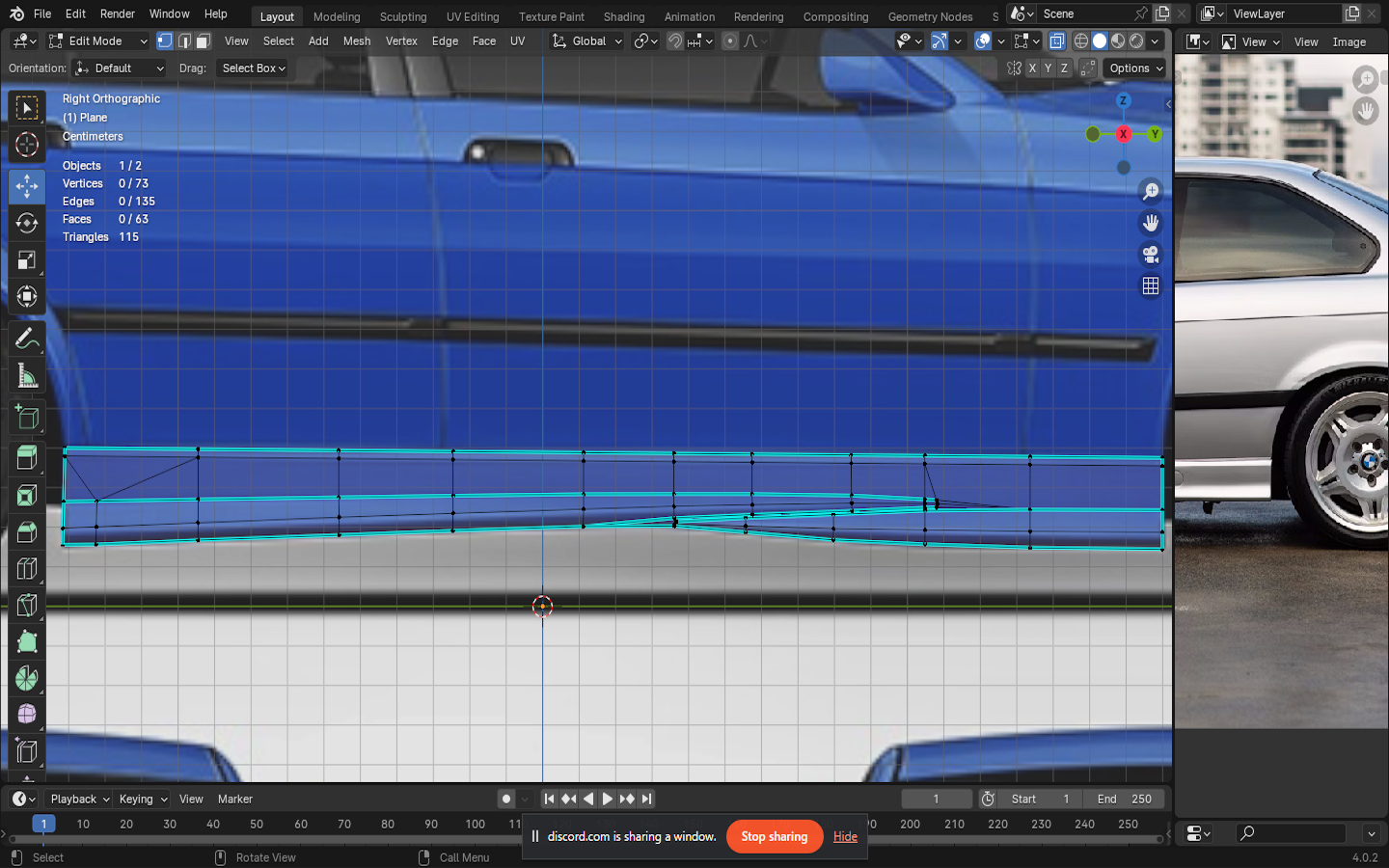Toggle auto keying record button

pyautogui.click(x=506, y=799)
